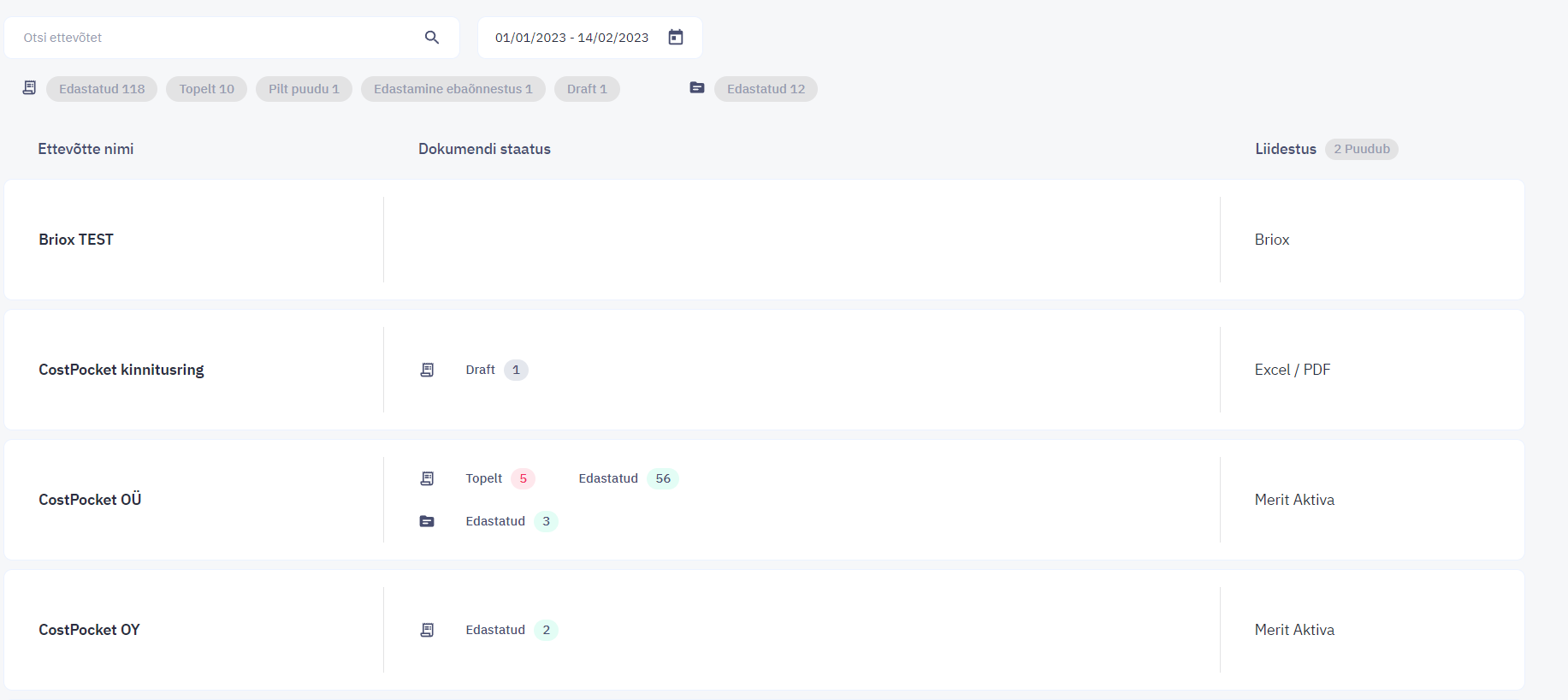Click Draft 1 status in CostPocket kinnitusring
Screen dimensions: 1568x700
pos(497,370)
